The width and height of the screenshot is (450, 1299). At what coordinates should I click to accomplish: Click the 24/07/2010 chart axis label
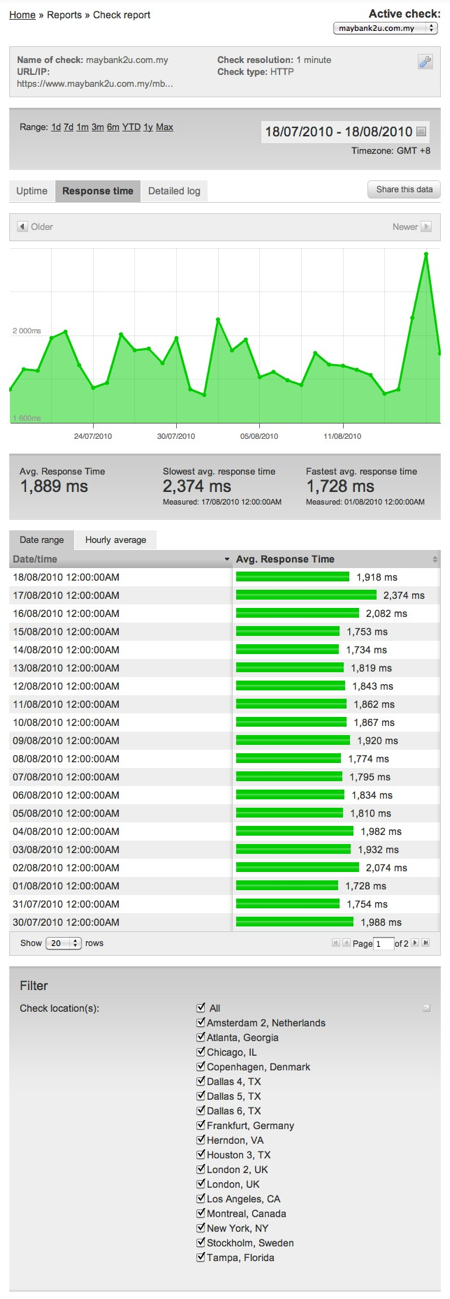(93, 436)
